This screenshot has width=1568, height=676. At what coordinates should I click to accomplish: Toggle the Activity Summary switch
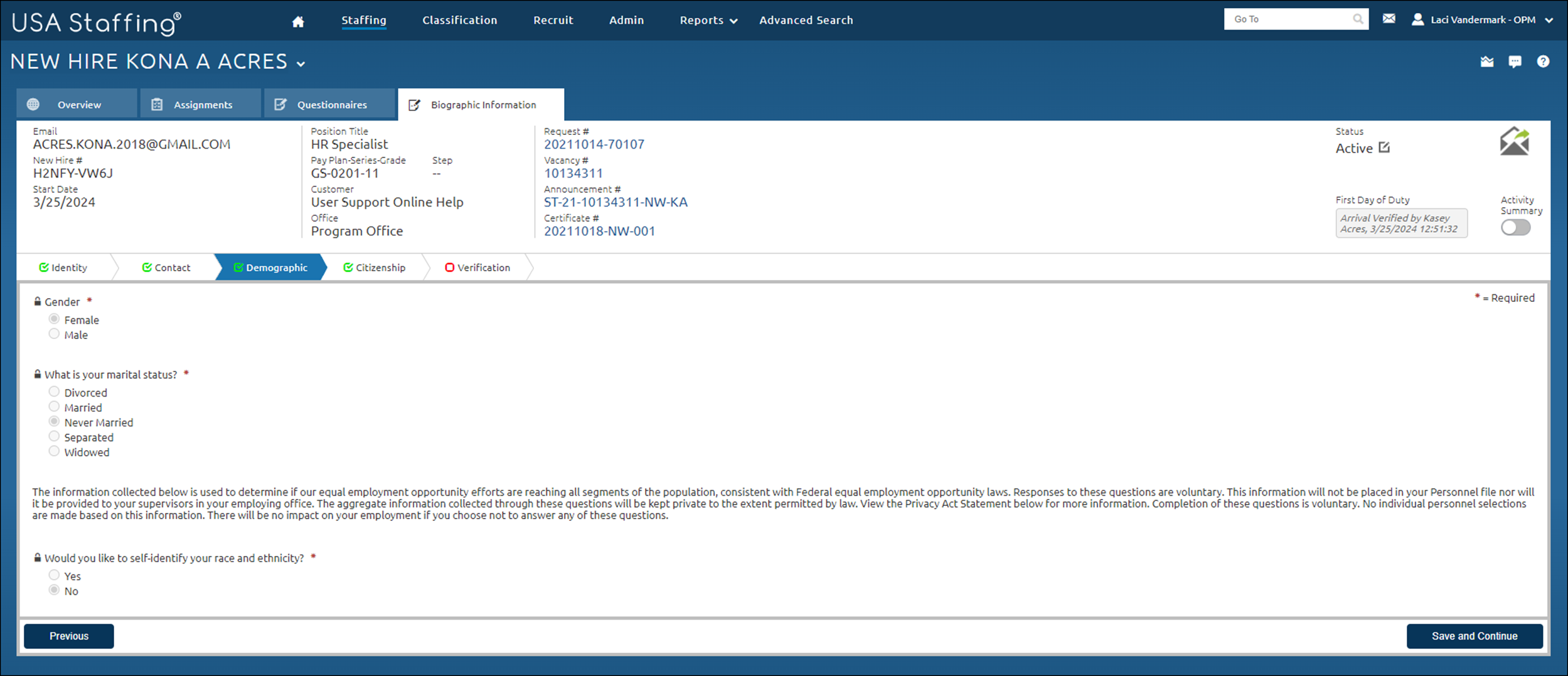1515,227
